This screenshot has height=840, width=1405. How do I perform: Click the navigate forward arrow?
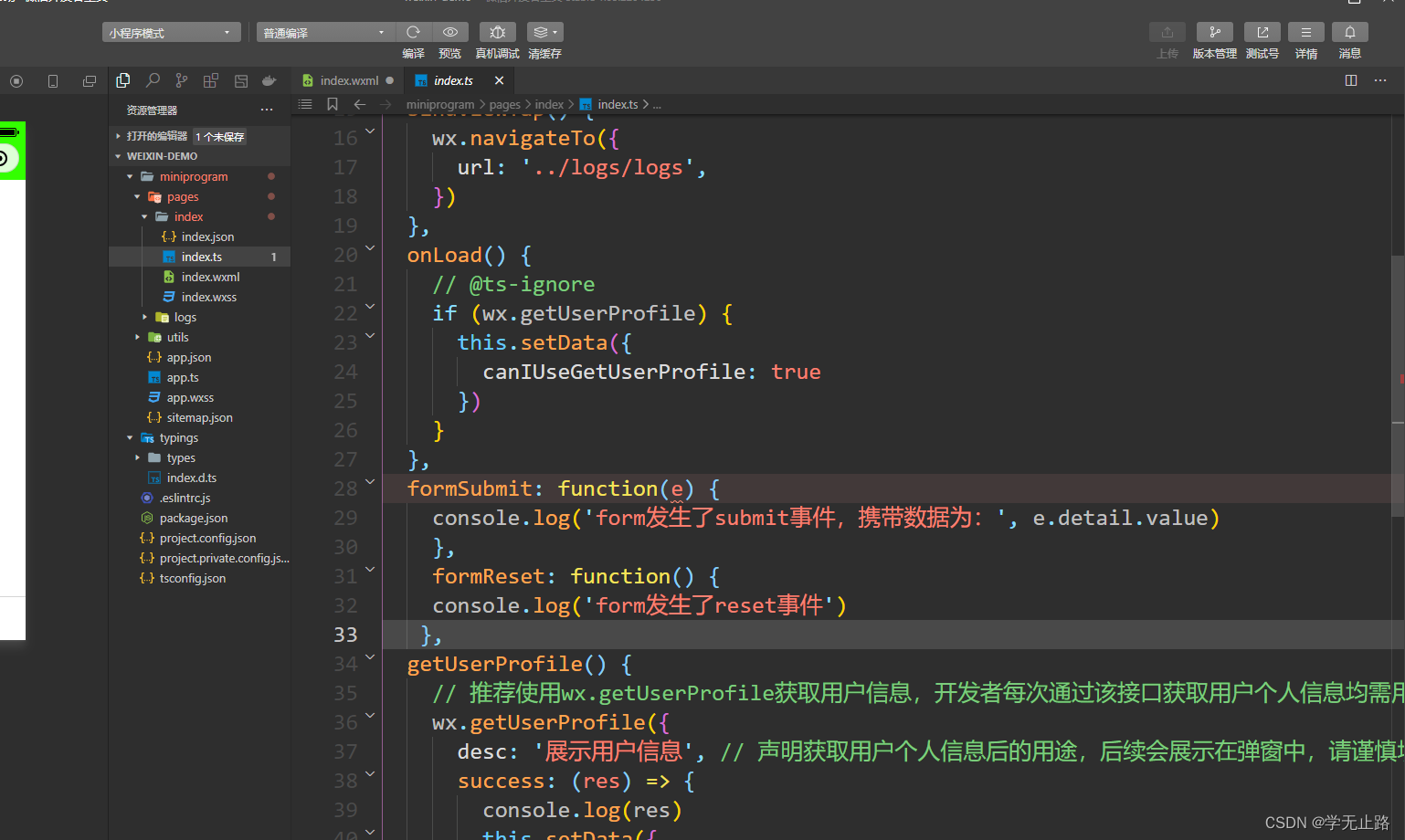pos(386,104)
